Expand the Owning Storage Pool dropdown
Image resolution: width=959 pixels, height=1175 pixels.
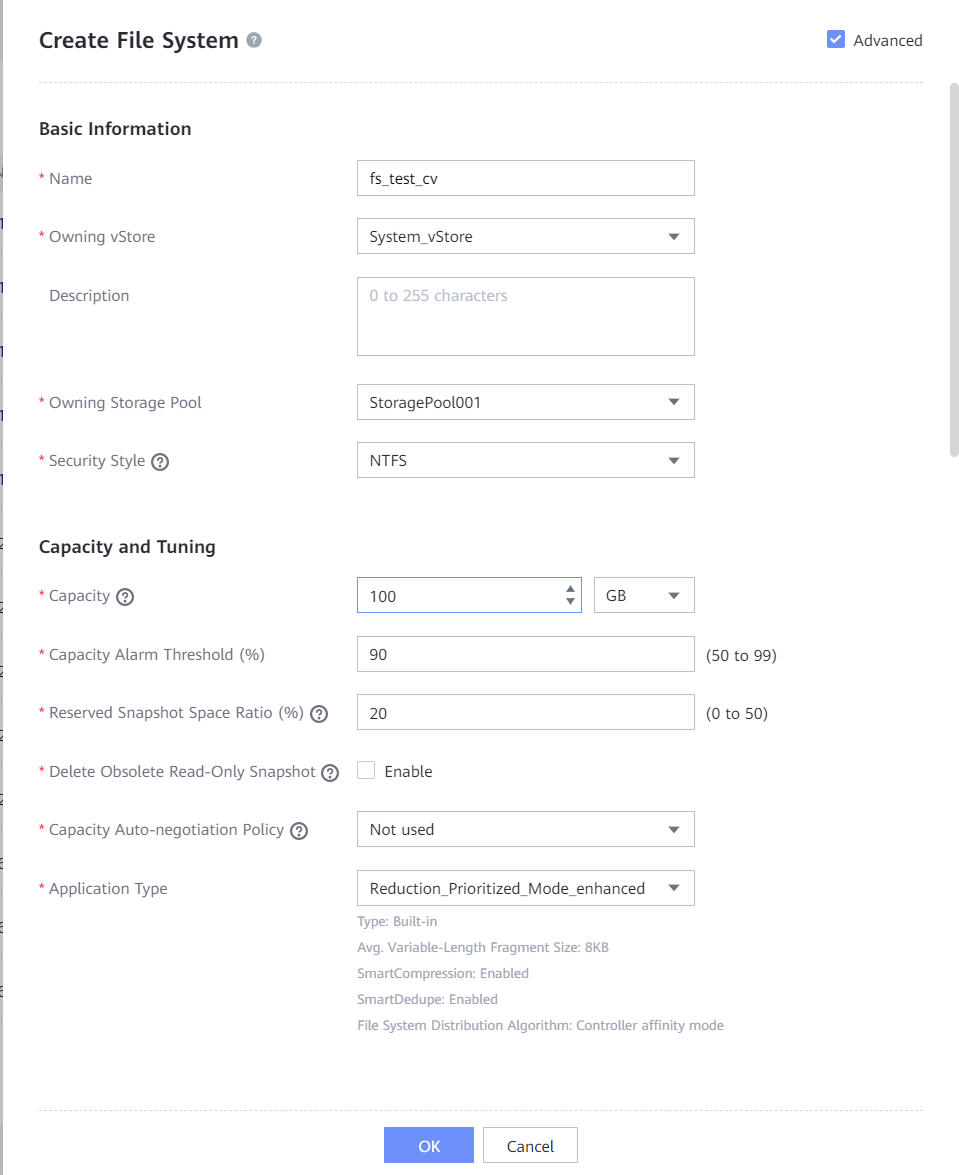525,403
